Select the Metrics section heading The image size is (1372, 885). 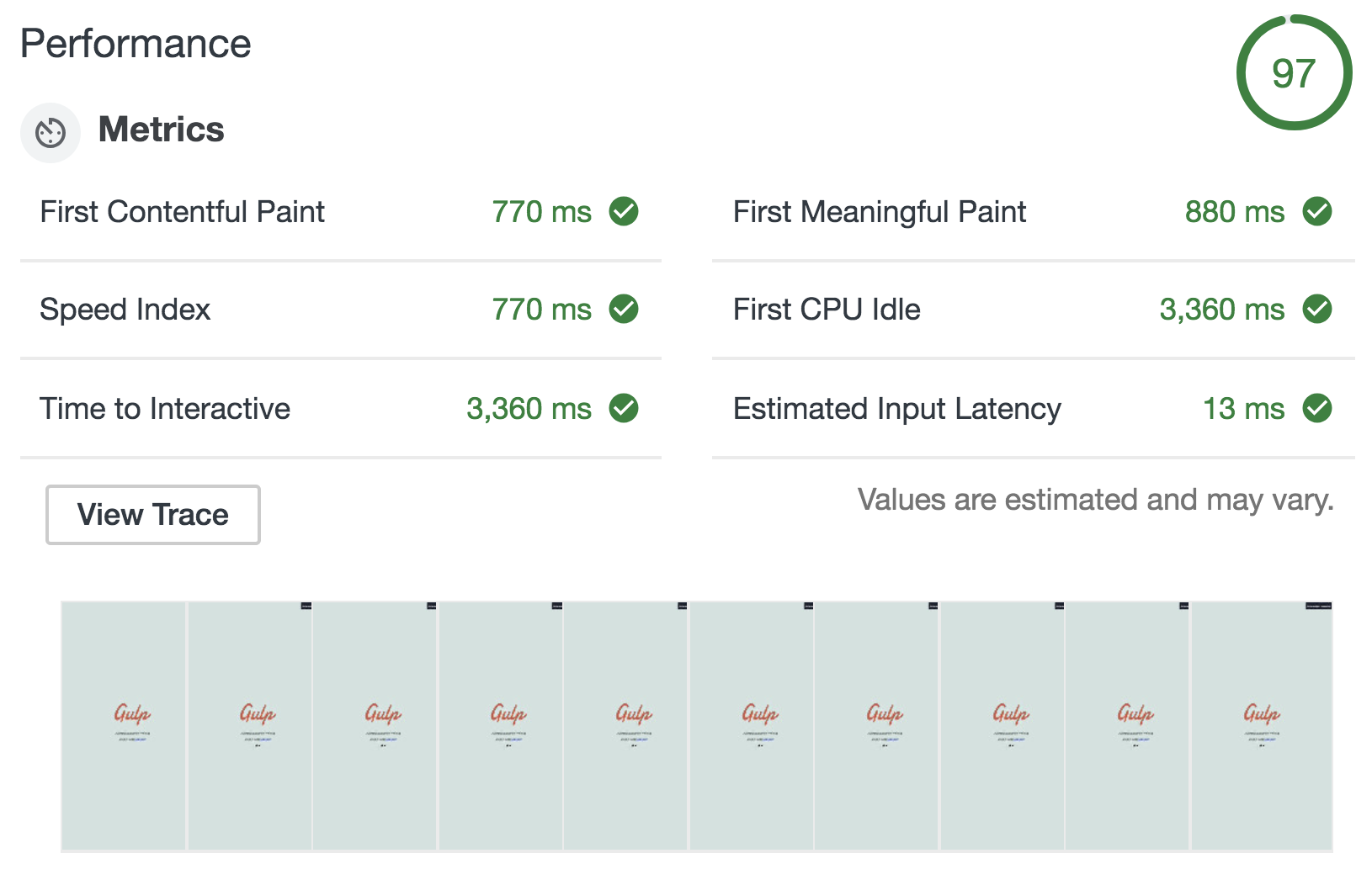162,130
